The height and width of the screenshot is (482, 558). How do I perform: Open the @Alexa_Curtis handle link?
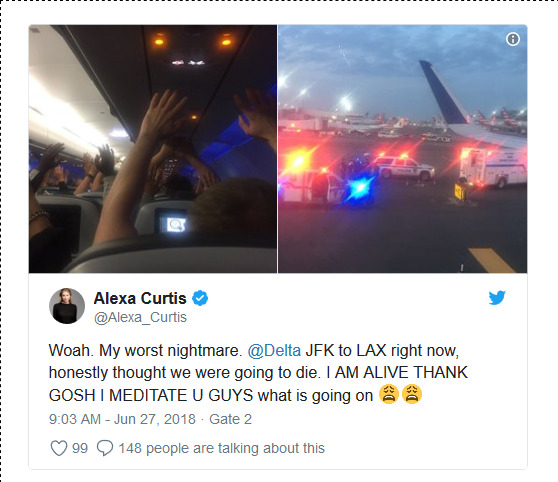click(x=140, y=317)
